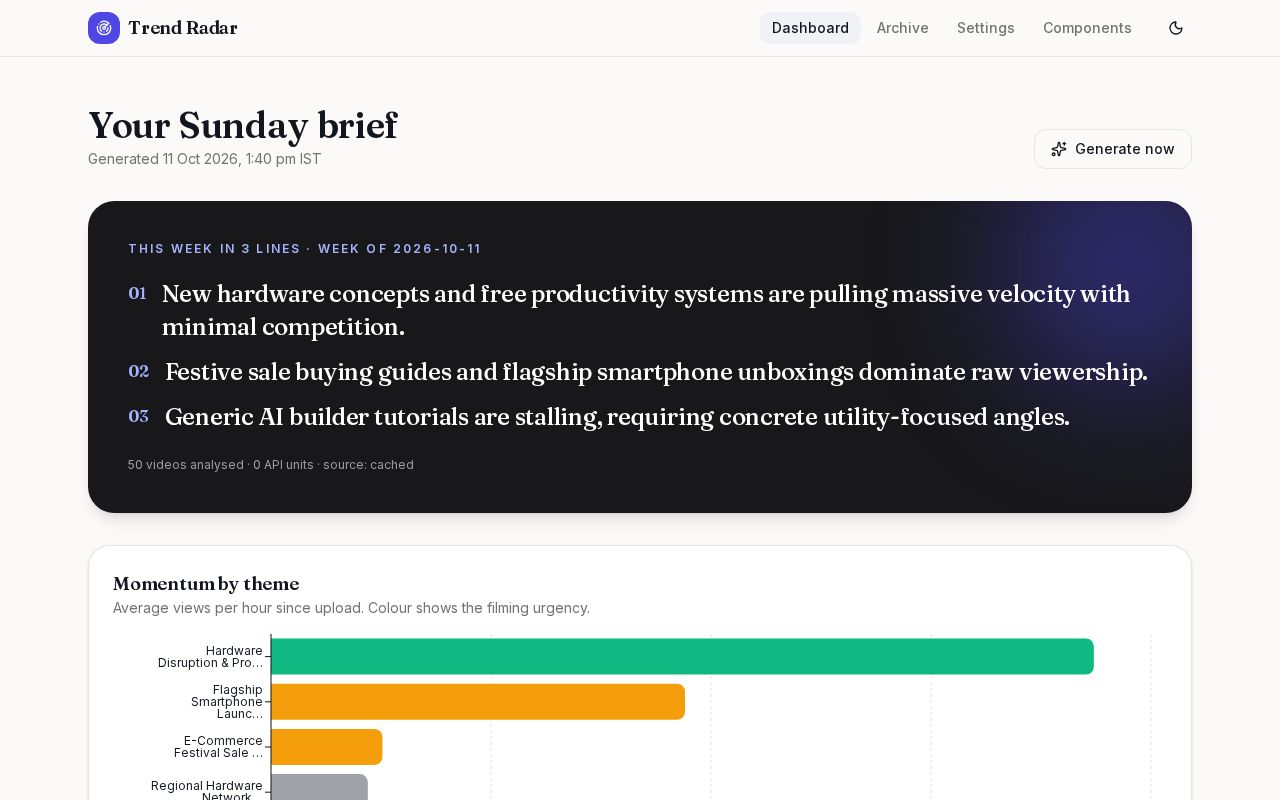Click the 'Hardware Disruption & Pro…' axis label

point(210,657)
